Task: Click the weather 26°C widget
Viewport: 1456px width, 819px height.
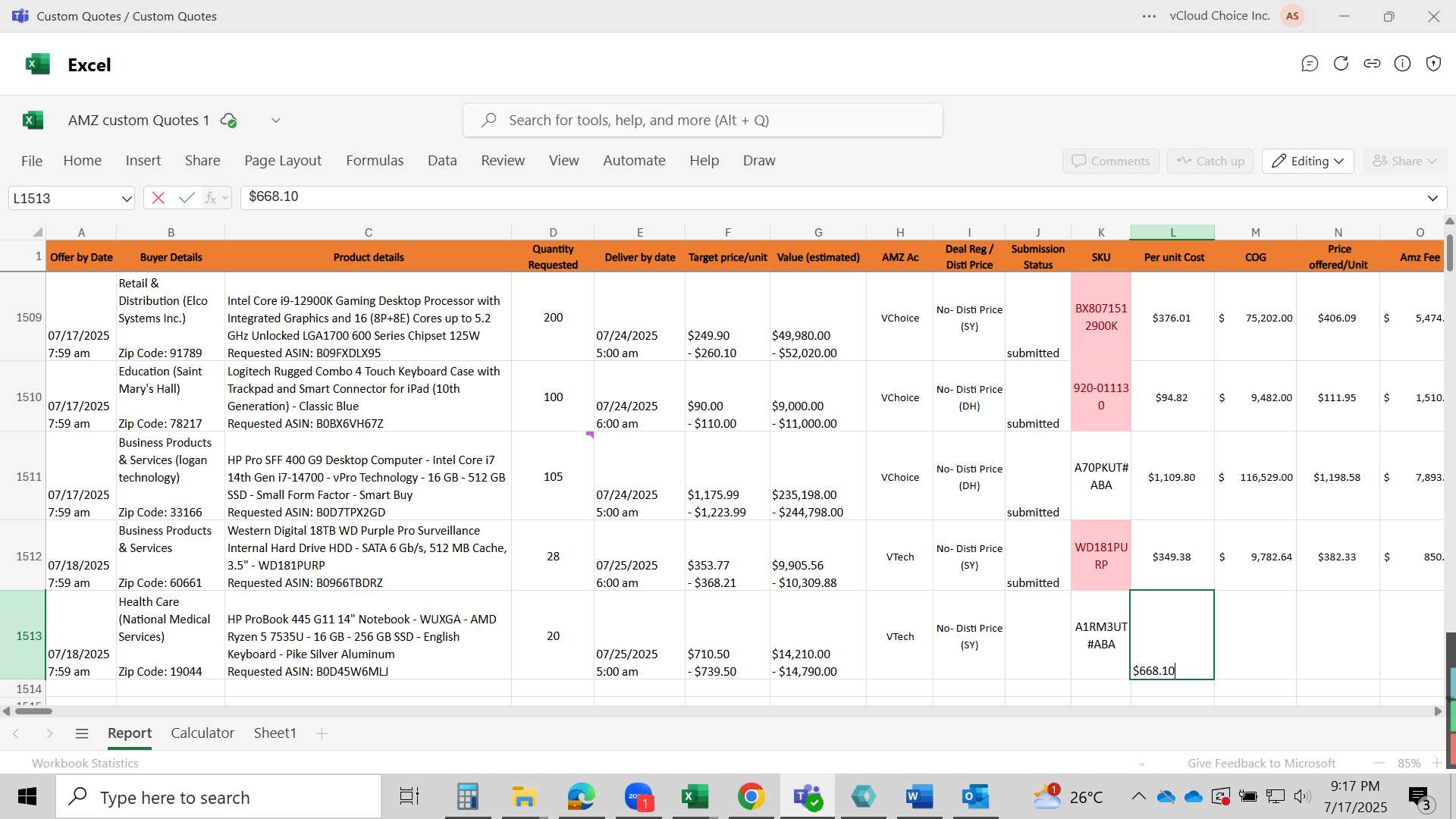Action: (x=1069, y=797)
